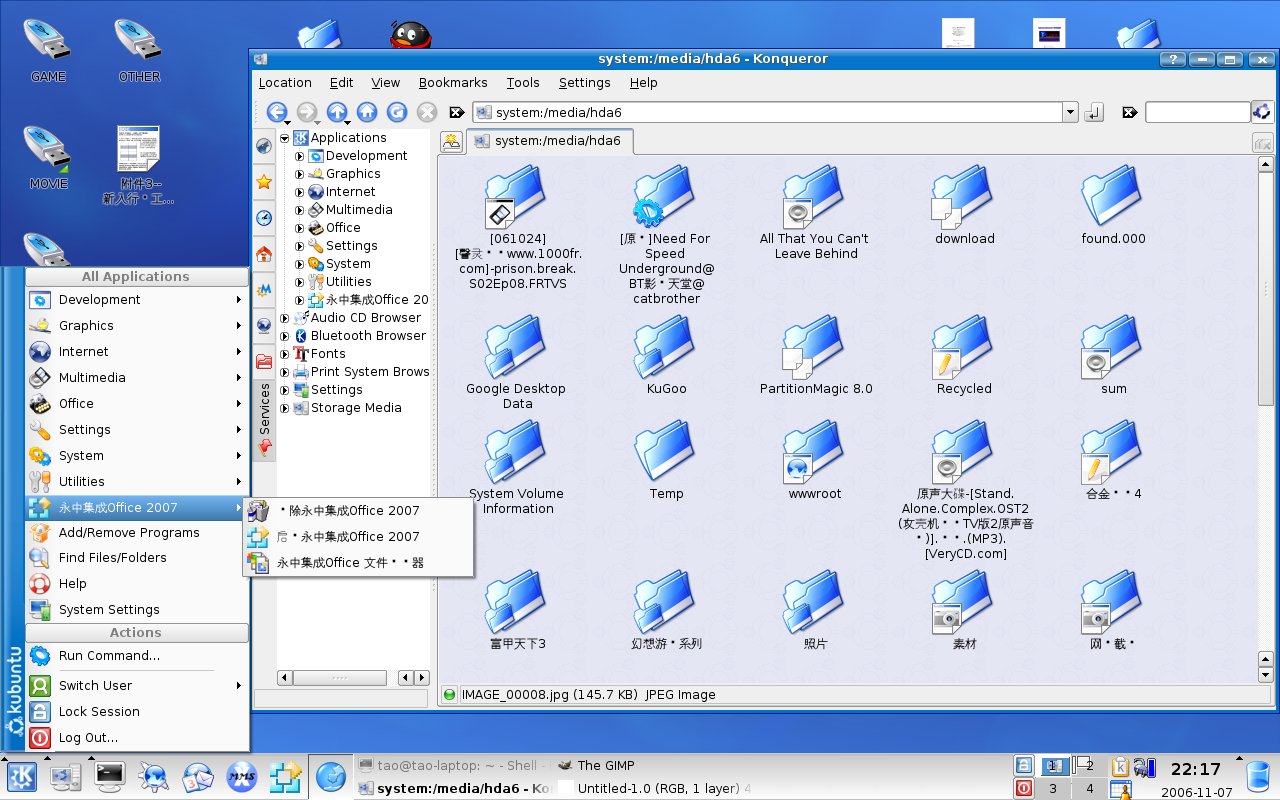Click the sidebar tree horizontal scrollbar

click(353, 678)
